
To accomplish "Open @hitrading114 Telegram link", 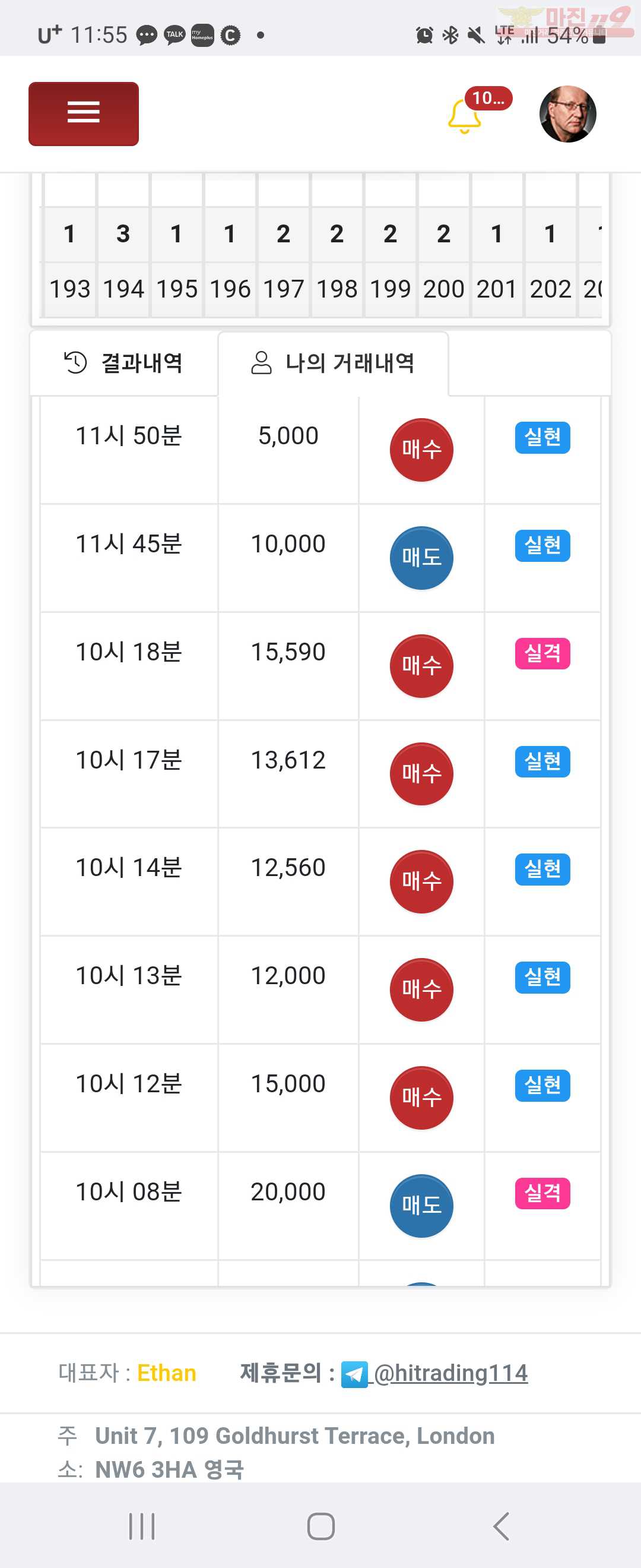I will coord(450,1373).
